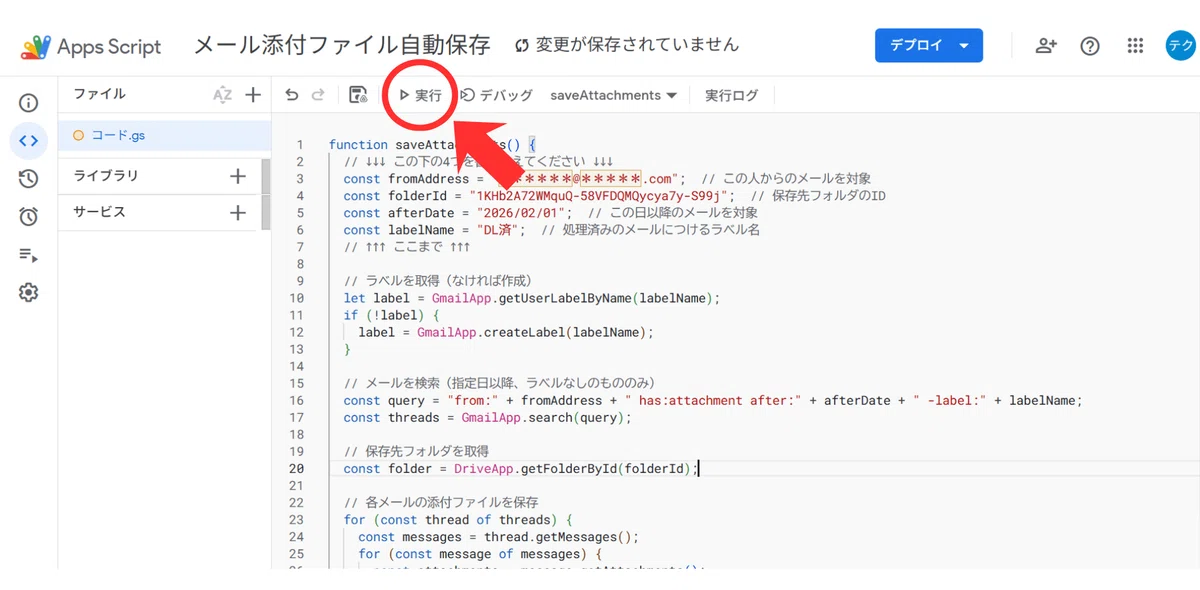Image resolution: width=1200 pixels, height=590 pixels.
Task: Click the デプロイ deploy button
Action: 928,45
